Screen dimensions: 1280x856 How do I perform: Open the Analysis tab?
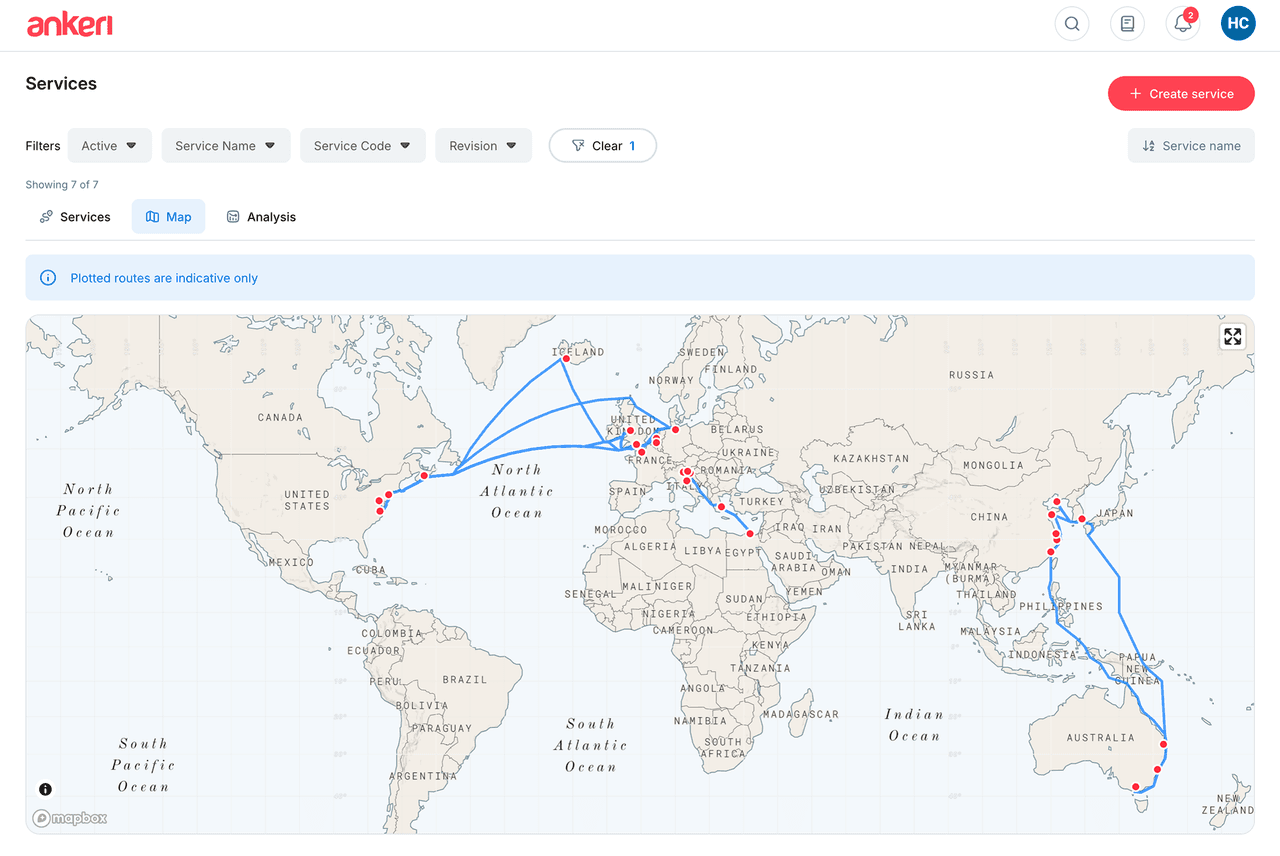tap(260, 216)
